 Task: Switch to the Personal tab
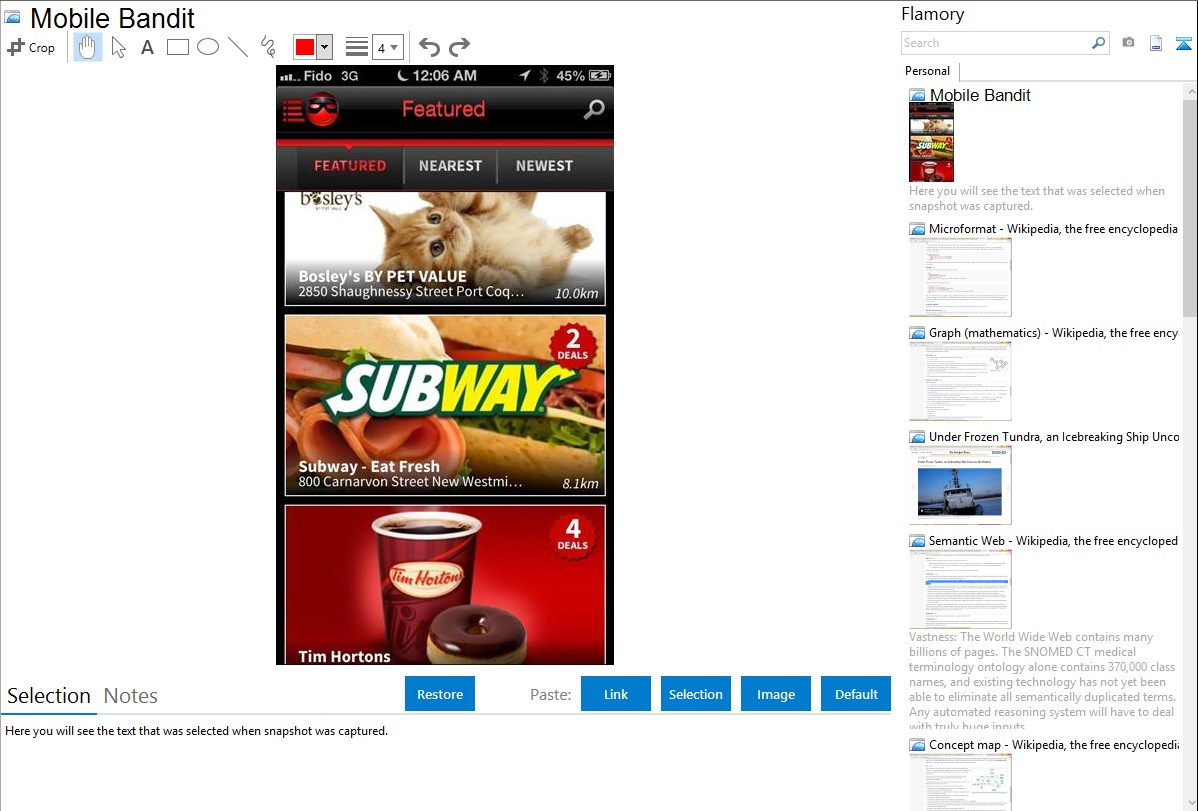[928, 71]
